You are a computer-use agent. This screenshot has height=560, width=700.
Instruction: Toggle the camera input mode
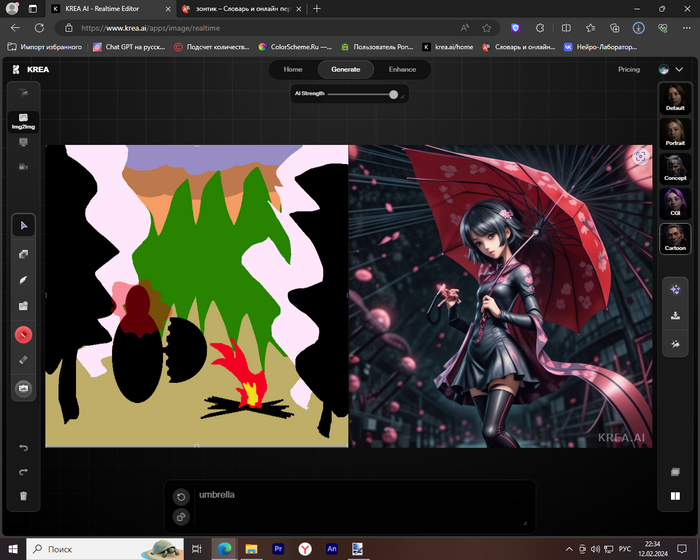tap(24, 167)
